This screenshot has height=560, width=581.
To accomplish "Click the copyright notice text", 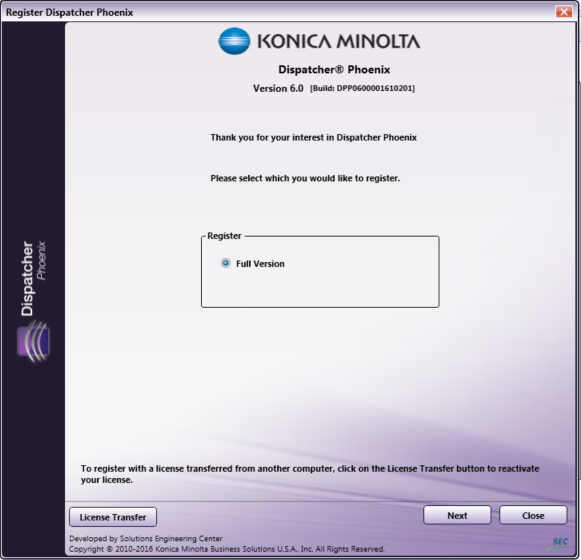I will 227,549.
